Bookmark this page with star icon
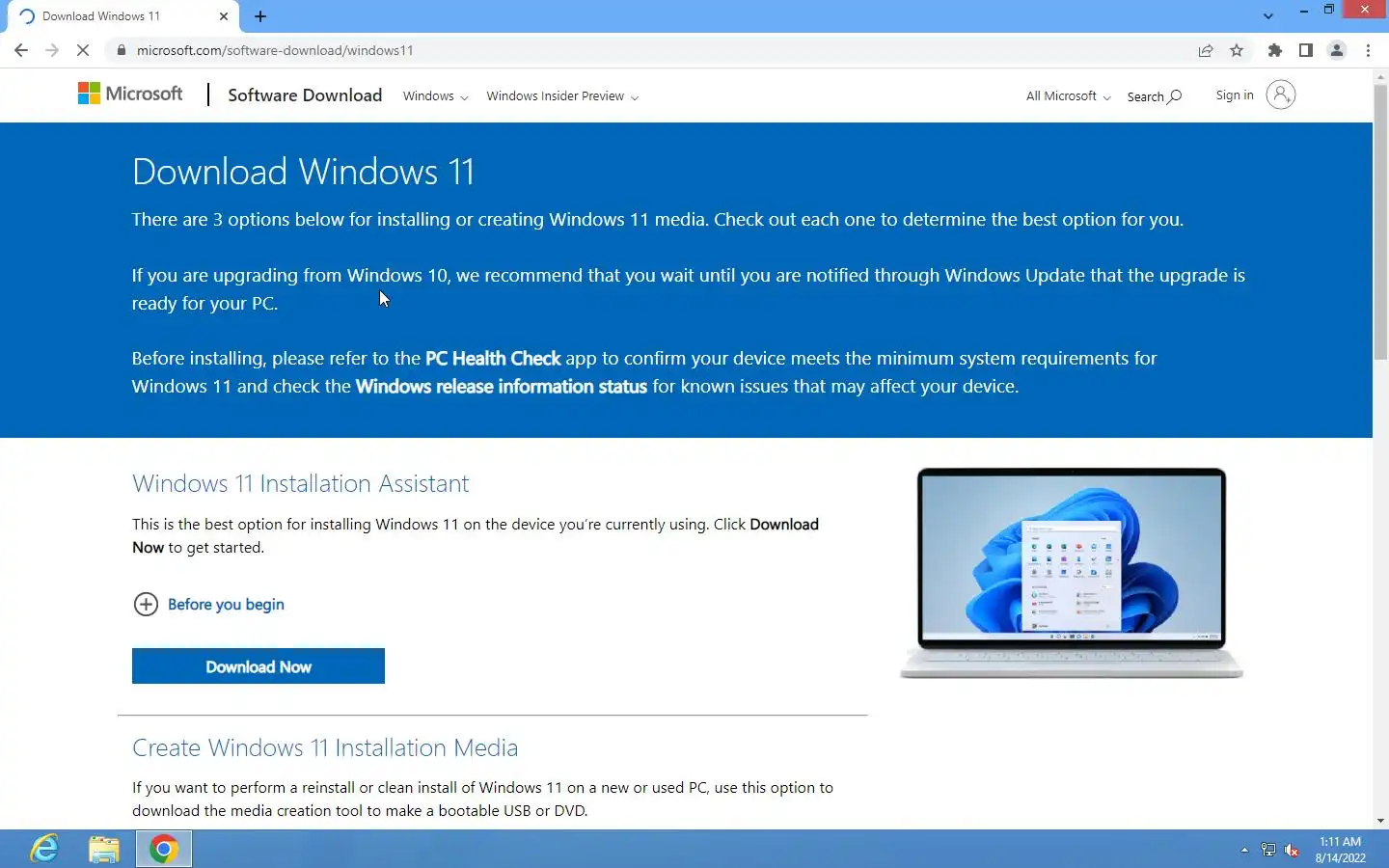The width and height of the screenshot is (1389, 868). [1237, 50]
